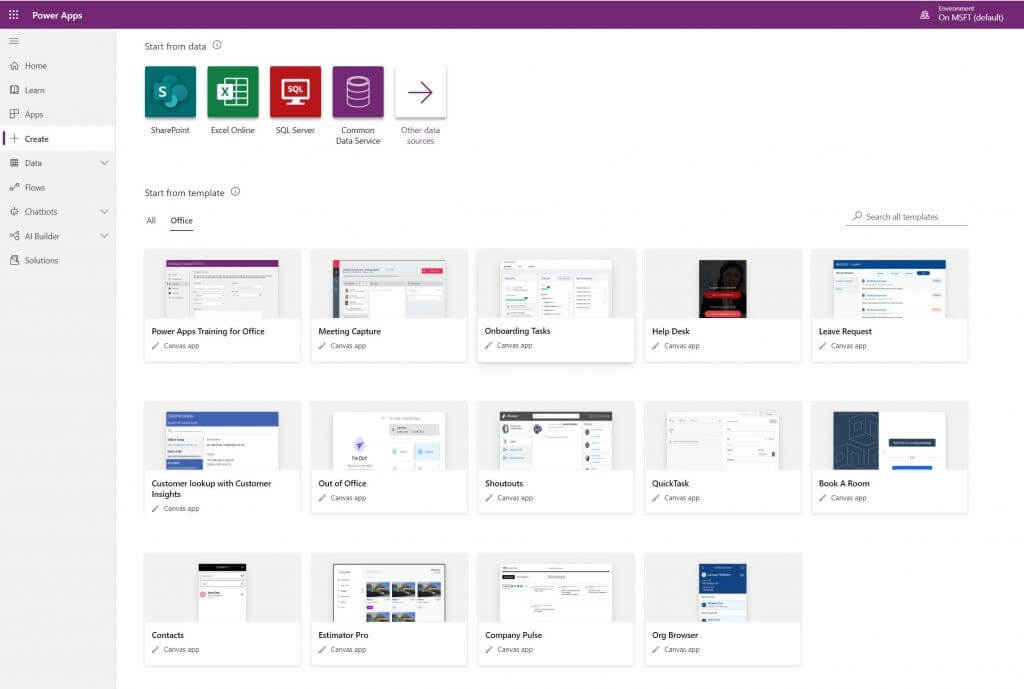Screen dimensions: 1024x689
Task: Switch to the All templates tab
Action: click(151, 221)
